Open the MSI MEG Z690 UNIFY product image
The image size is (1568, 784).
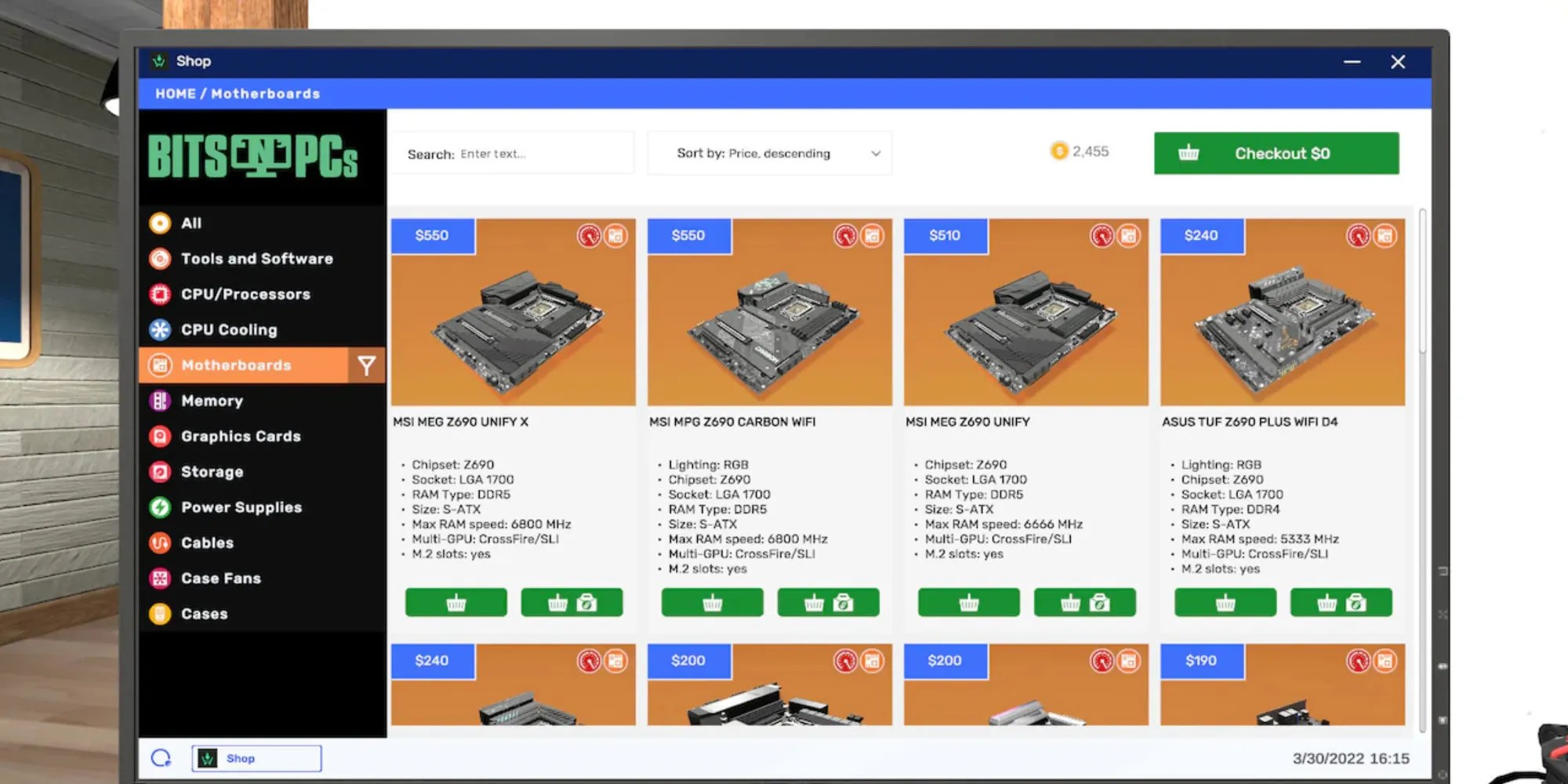coord(1026,312)
